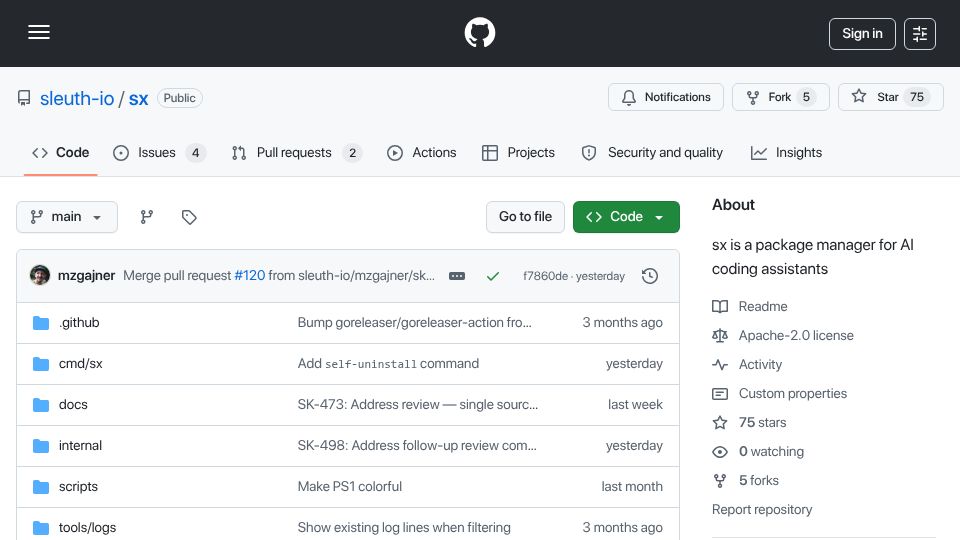The height and width of the screenshot is (540, 960).
Task: Click the eye icon beside watching
Action: [x=720, y=452]
